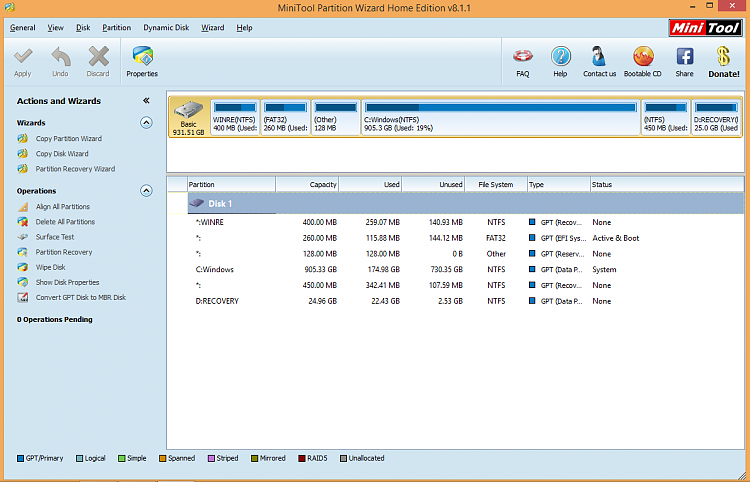
Task: Click Wipe Disk link
Action: 51,267
